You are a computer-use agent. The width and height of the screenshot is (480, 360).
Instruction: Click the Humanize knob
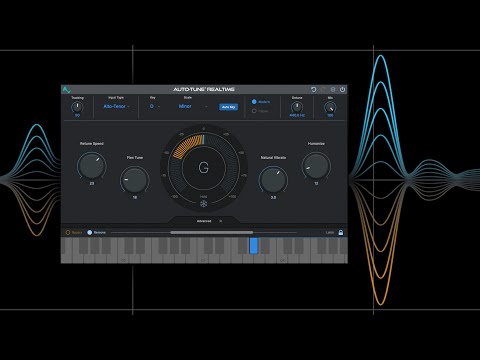pos(316,166)
